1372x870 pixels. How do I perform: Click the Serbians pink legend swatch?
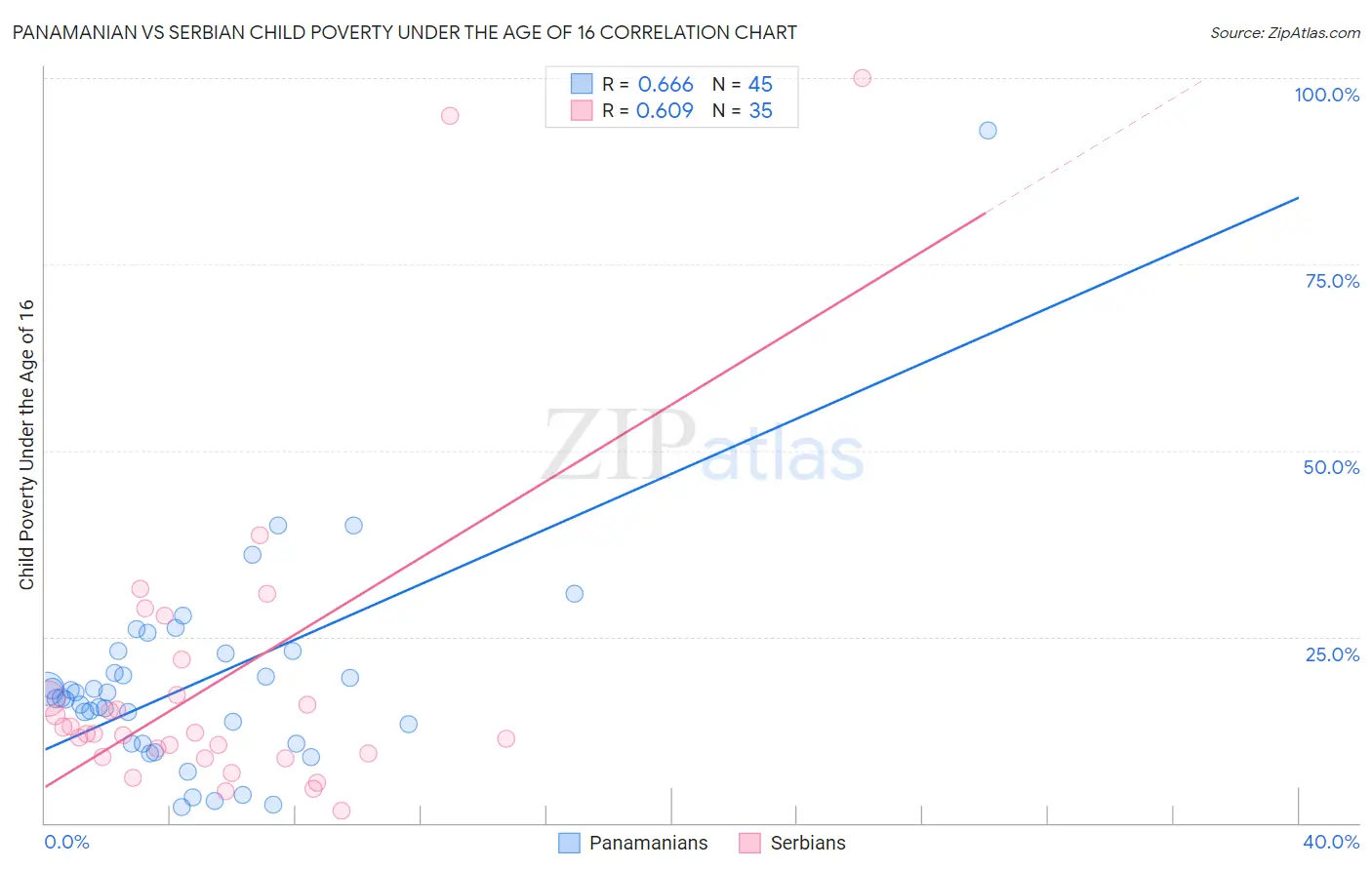[749, 843]
